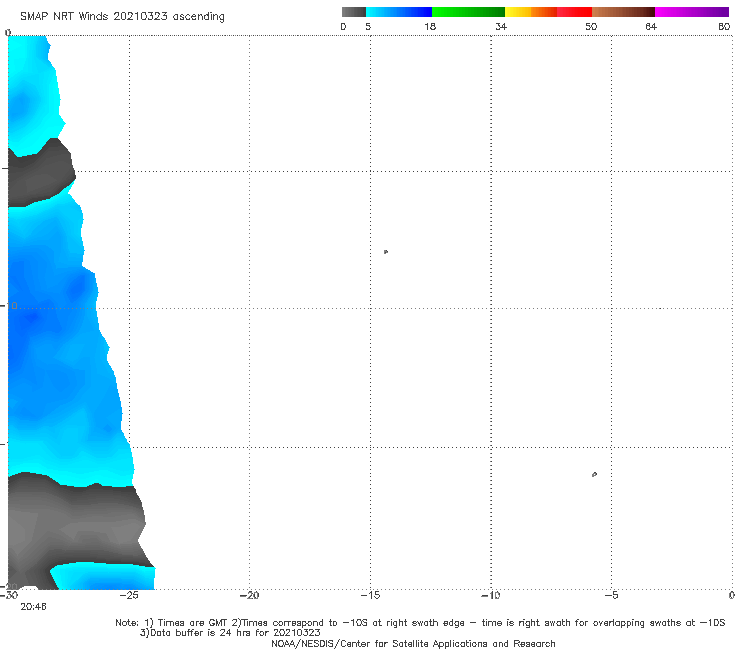Click the blue 5-18 colorbar segment
740x650 pixels.
(399, 12)
